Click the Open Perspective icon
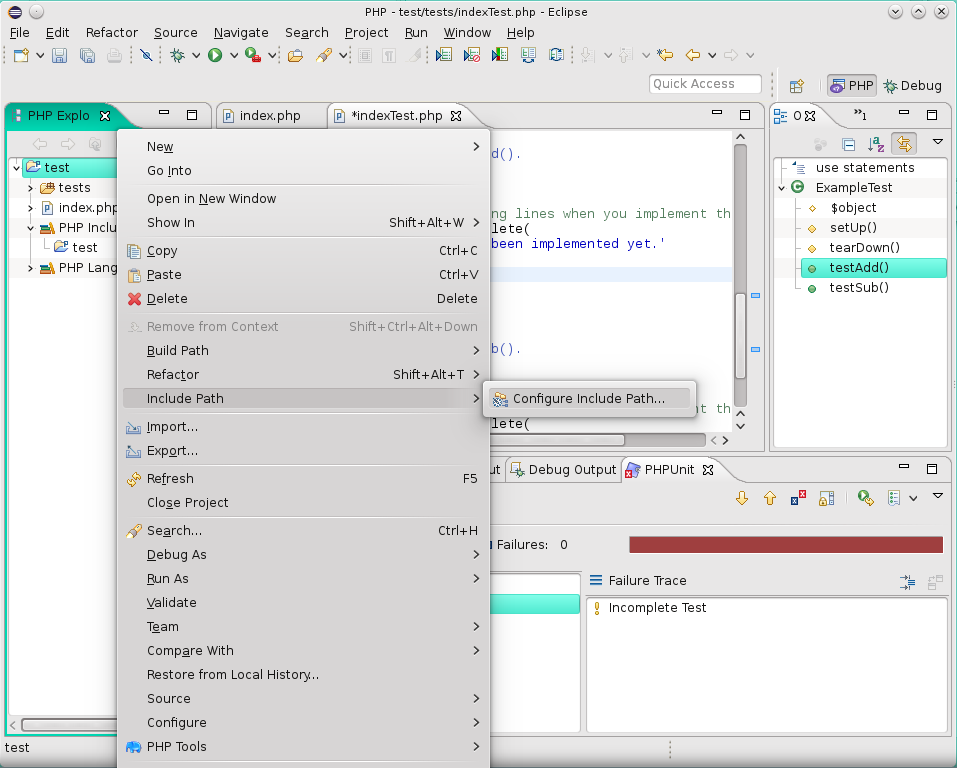 click(797, 86)
